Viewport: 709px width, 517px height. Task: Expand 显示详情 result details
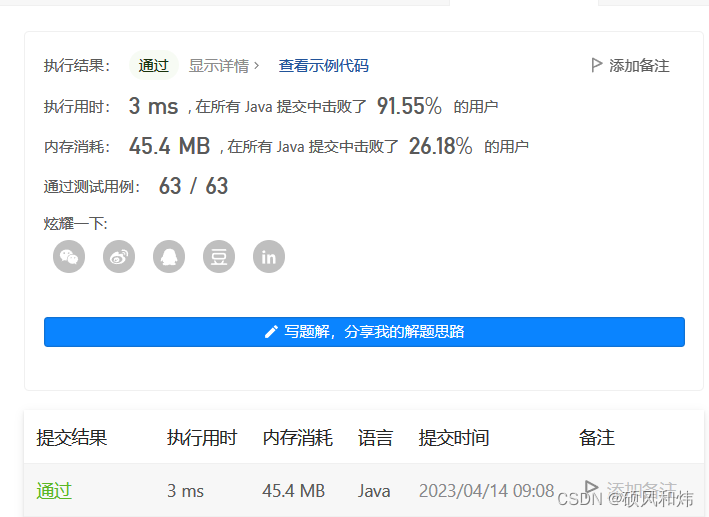pos(224,66)
